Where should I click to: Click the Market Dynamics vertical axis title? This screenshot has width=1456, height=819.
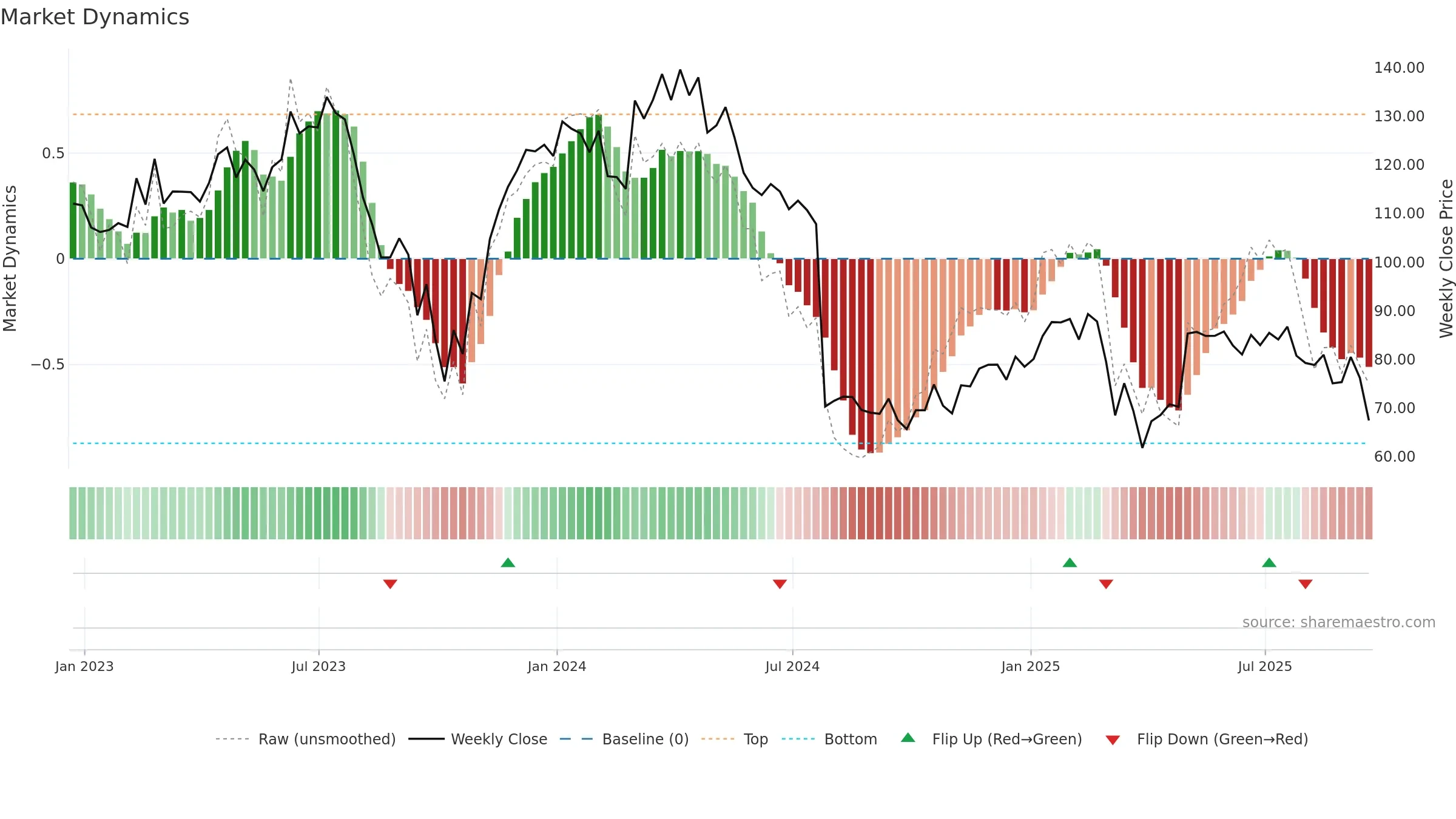coord(10,258)
